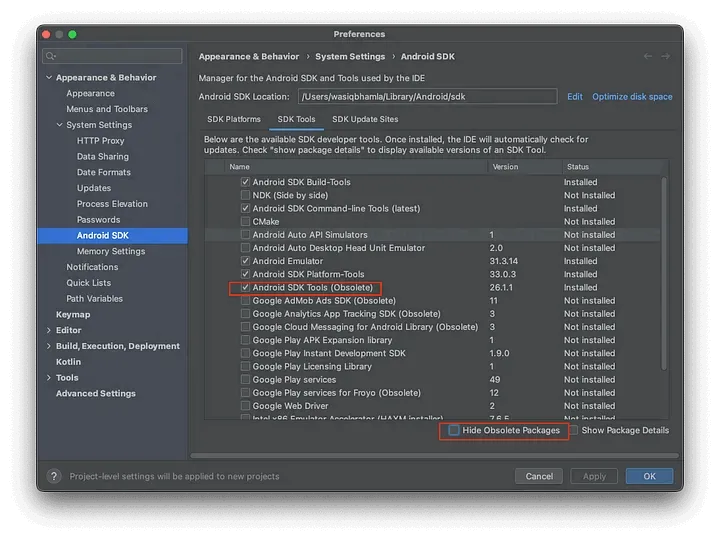Click Optimize disk space link
Viewport: 720px width, 540px height.
click(x=632, y=96)
